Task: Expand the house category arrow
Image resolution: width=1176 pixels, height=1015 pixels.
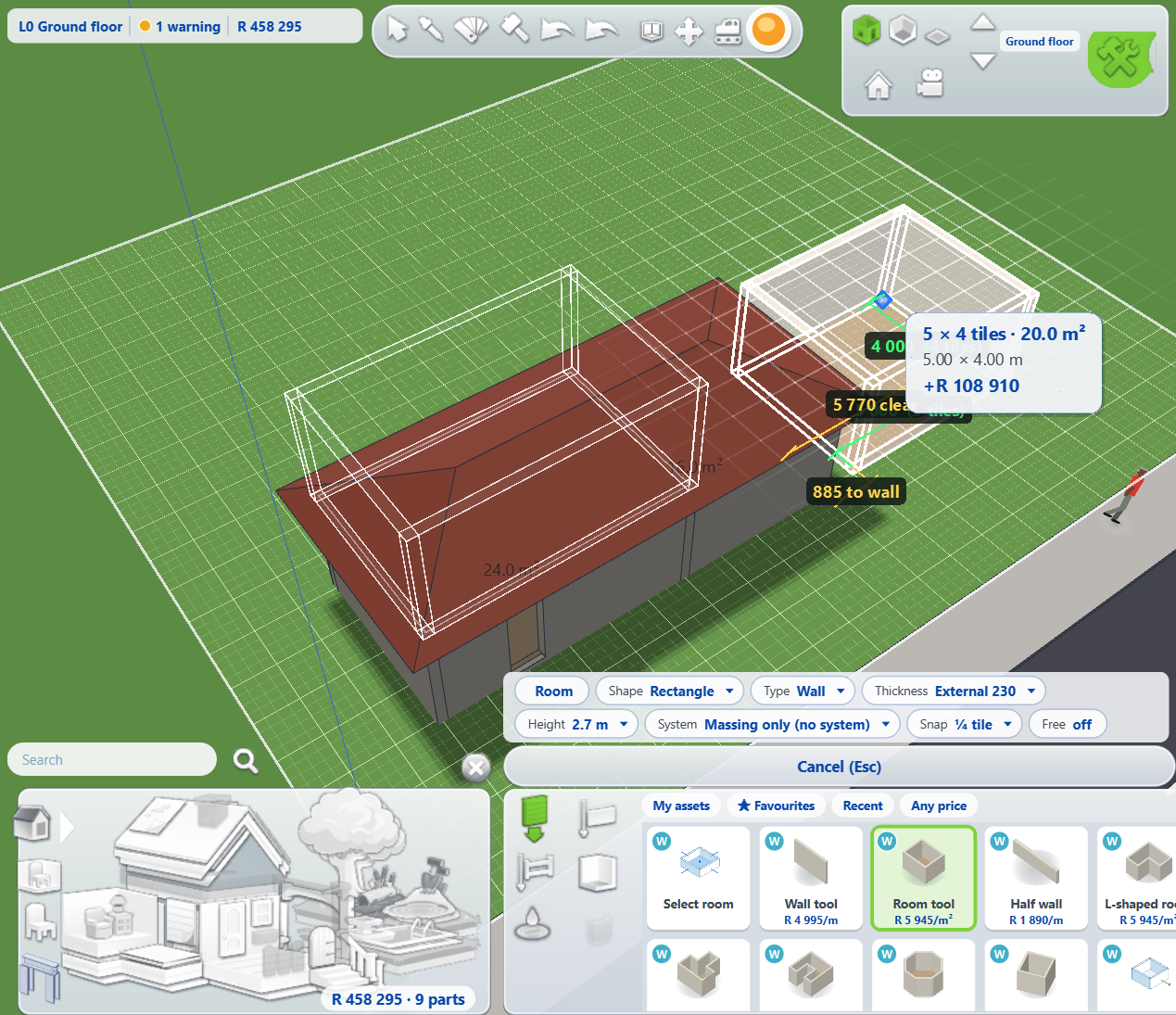Action: (67, 827)
